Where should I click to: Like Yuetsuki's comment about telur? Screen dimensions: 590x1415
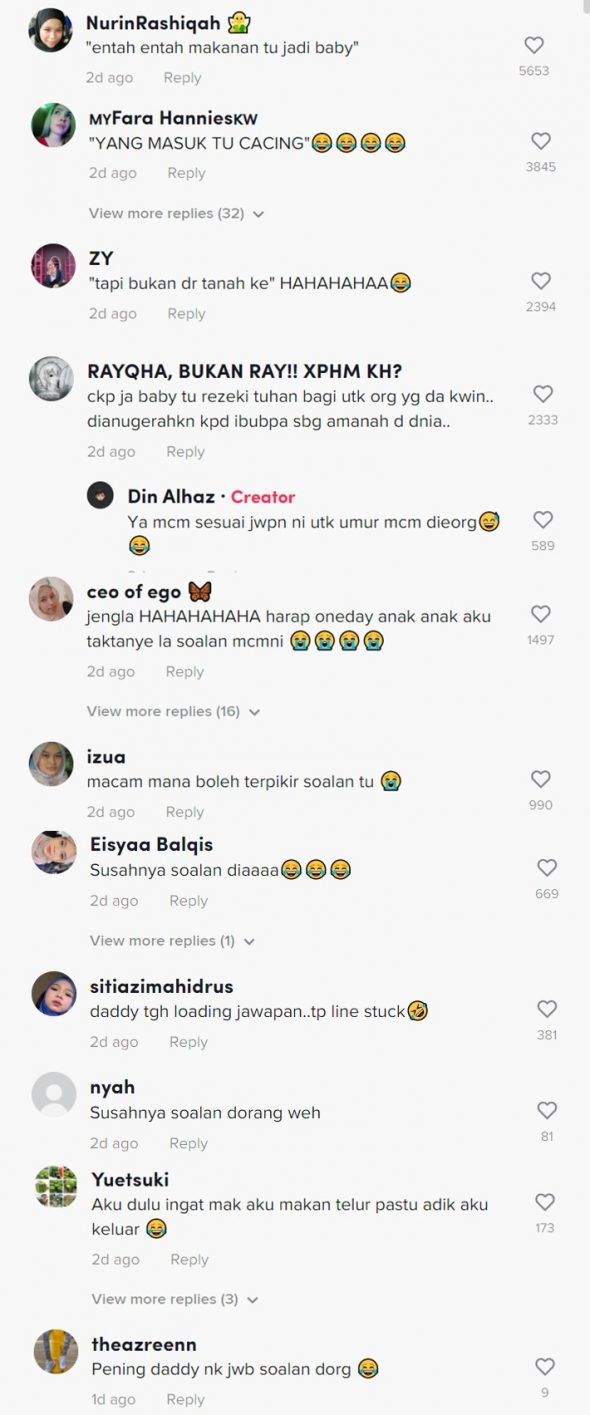[x=546, y=1202]
